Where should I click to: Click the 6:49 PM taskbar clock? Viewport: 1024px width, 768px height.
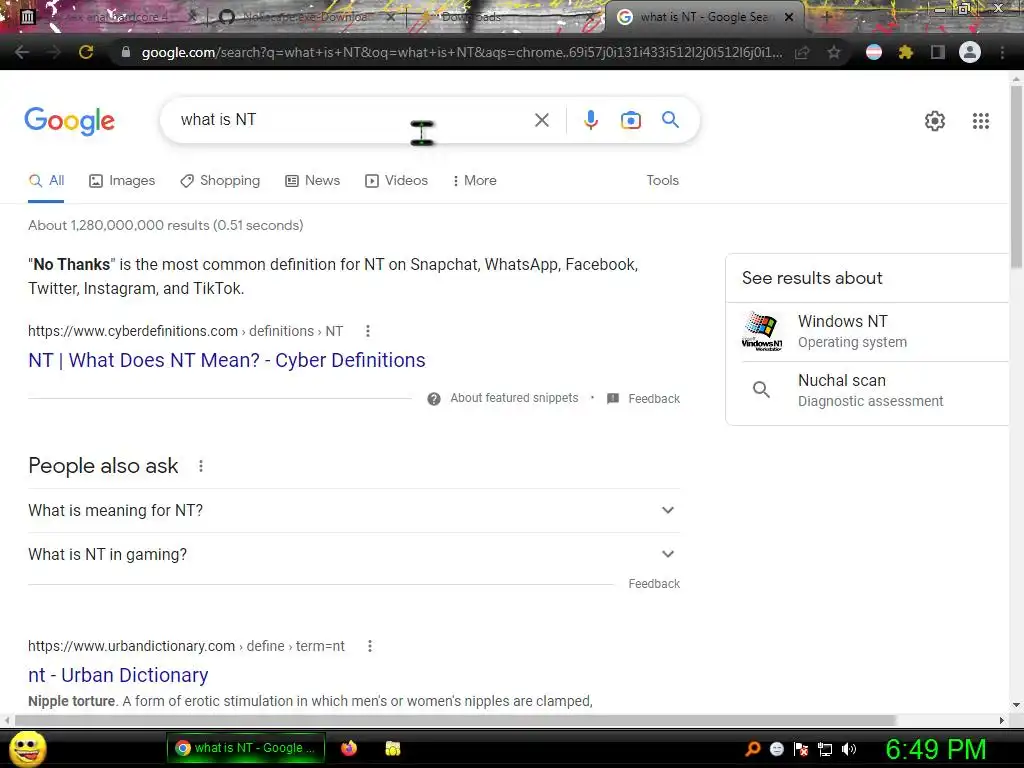935,749
